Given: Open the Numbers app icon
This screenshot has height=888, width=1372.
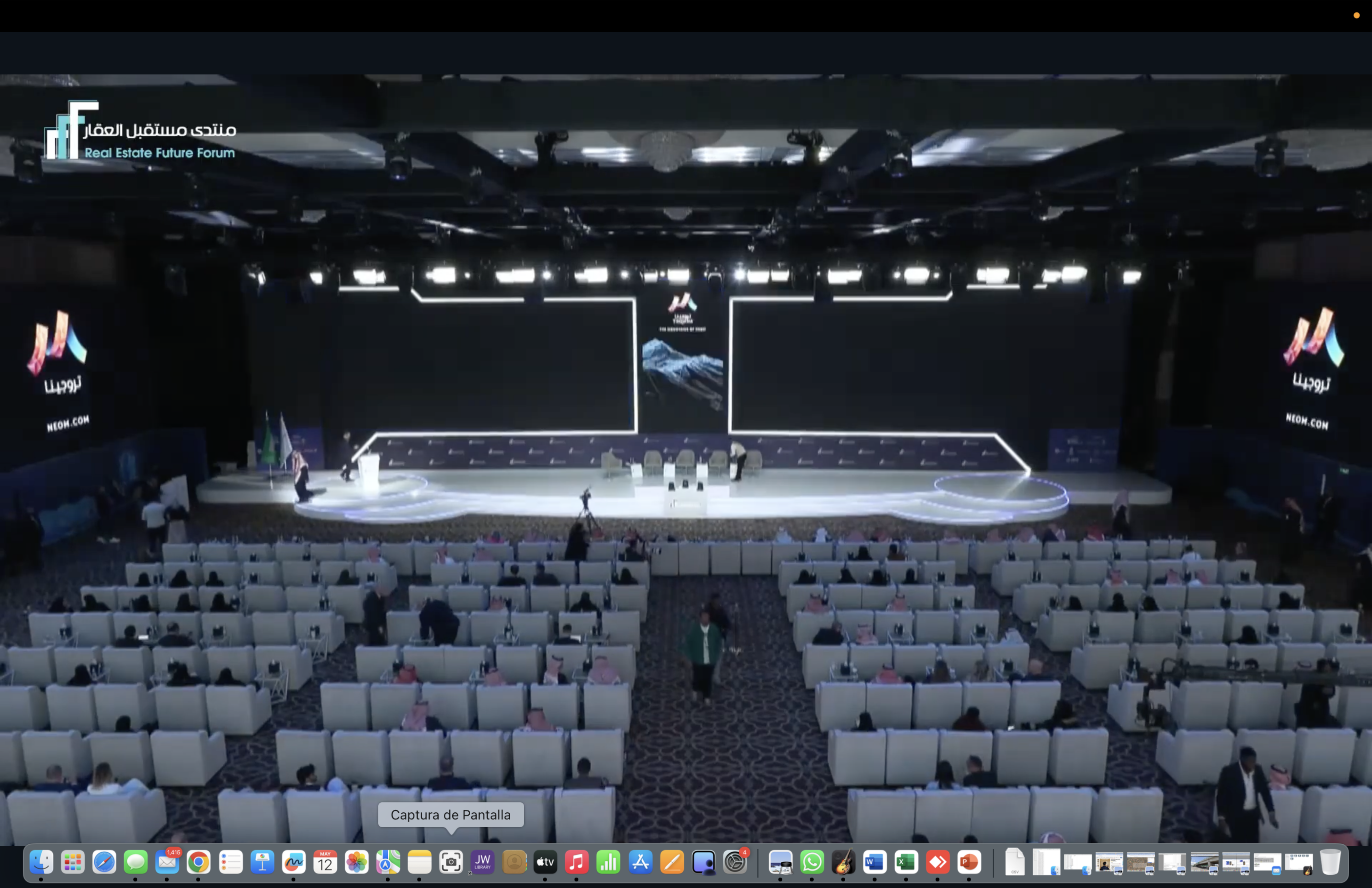Looking at the screenshot, I should coord(608,862).
